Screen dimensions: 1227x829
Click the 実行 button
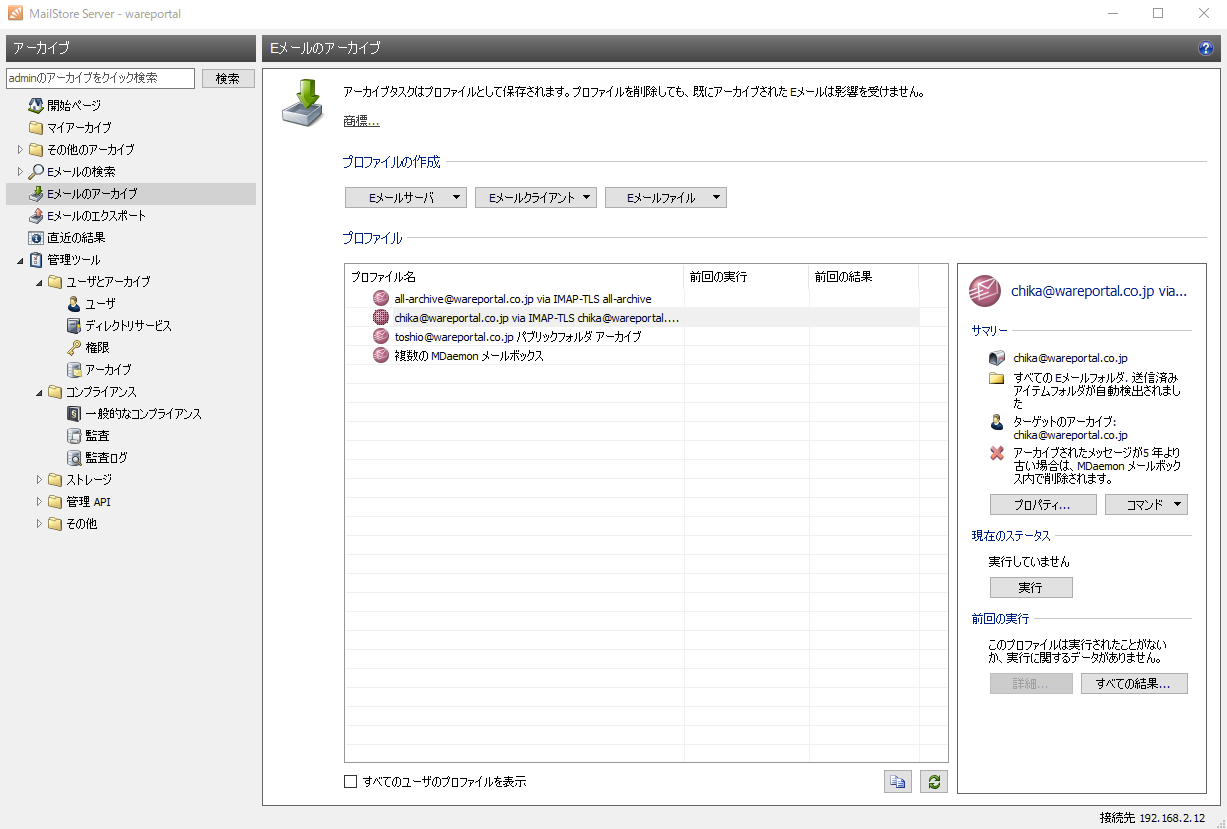pos(1031,588)
